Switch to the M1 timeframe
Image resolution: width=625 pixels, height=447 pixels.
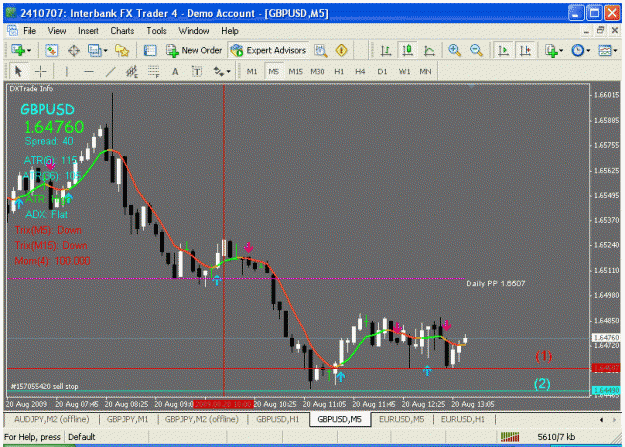[252, 71]
